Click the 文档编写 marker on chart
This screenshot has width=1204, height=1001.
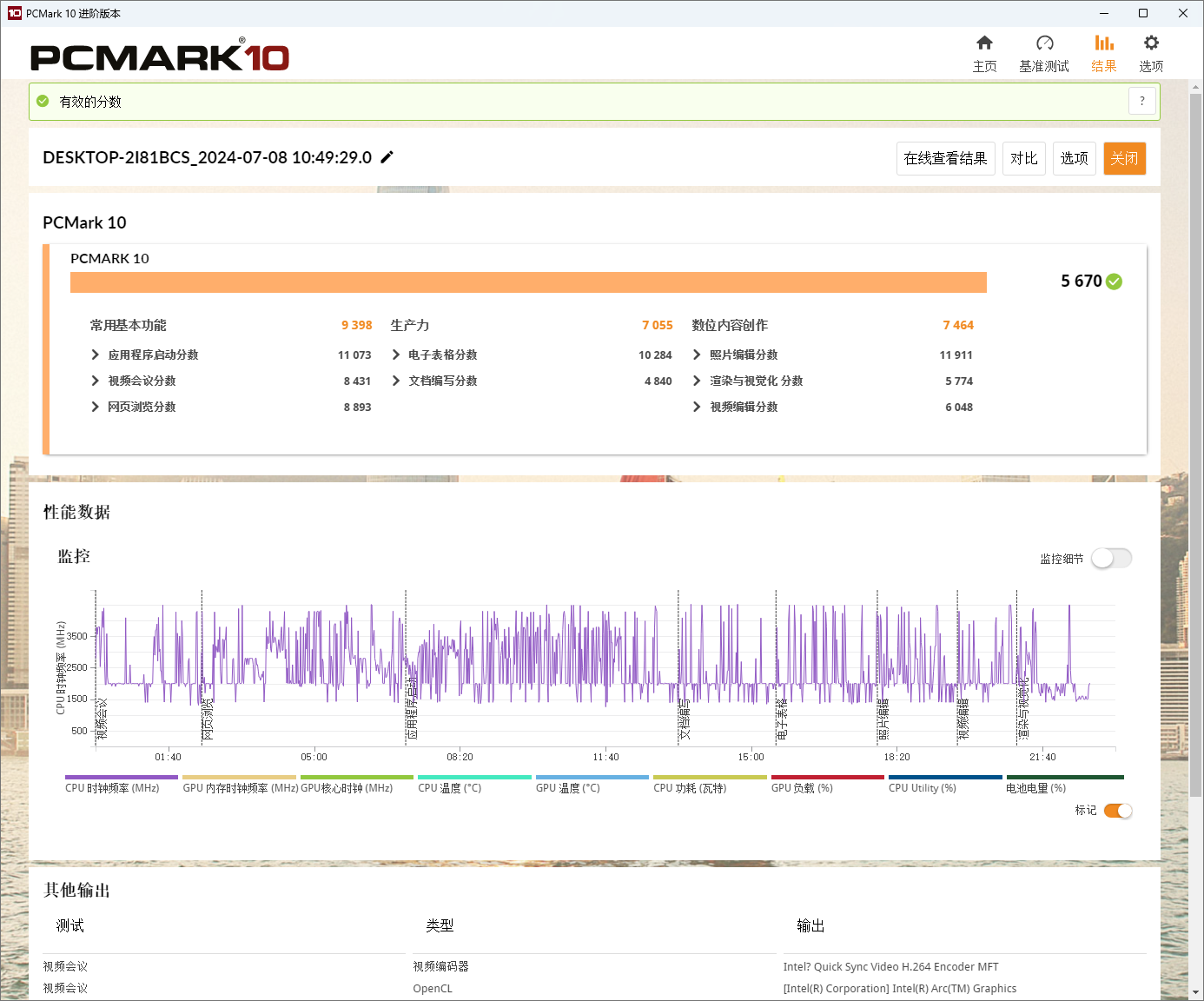685,719
